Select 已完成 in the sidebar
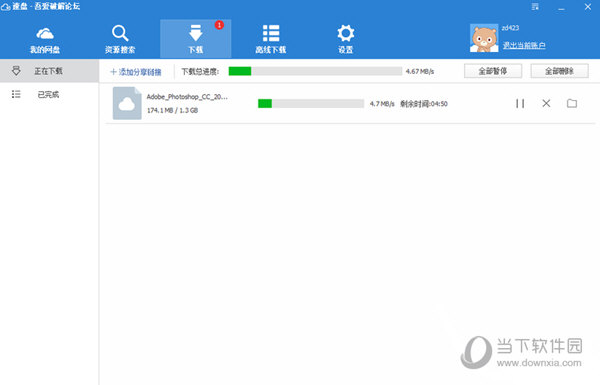This screenshot has width=600, height=385. [49, 94]
